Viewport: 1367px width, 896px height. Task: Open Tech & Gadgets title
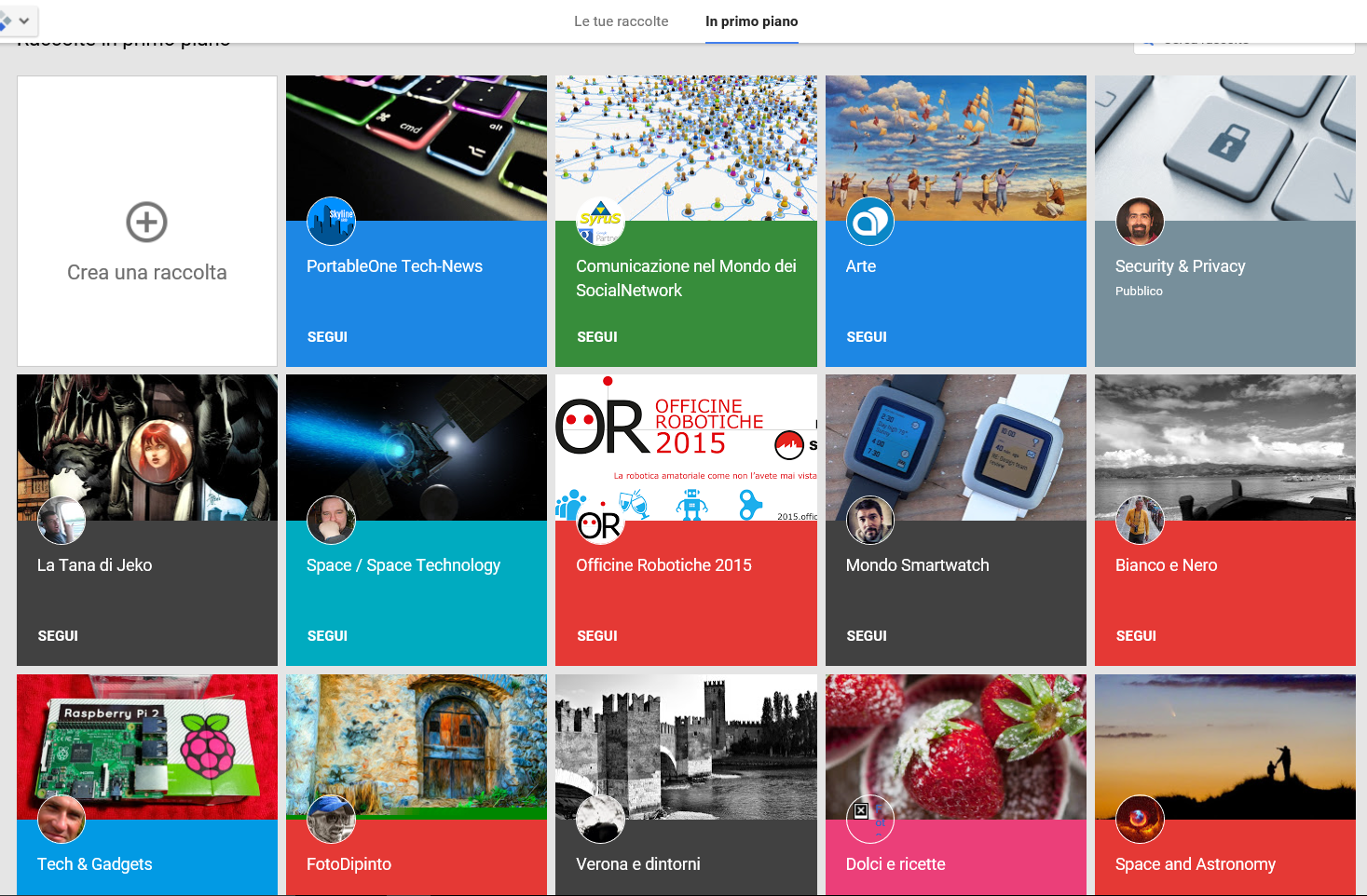(x=94, y=864)
